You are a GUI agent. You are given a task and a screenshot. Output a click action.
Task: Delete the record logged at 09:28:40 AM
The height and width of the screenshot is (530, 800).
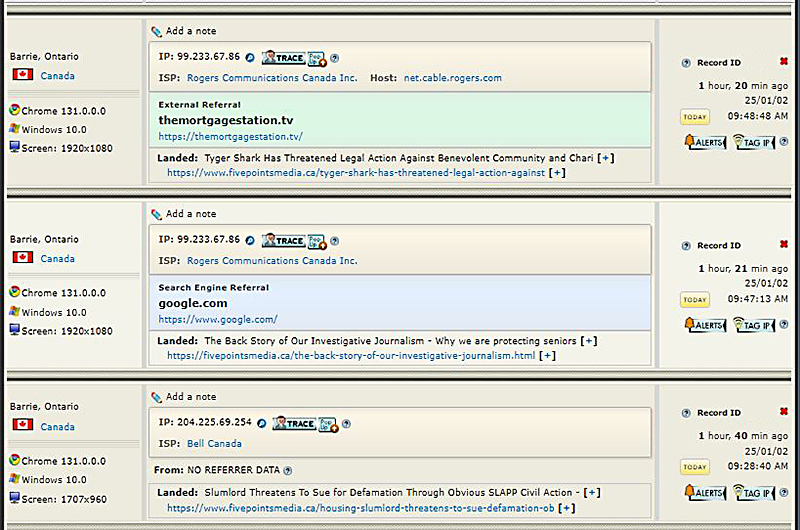tap(784, 411)
